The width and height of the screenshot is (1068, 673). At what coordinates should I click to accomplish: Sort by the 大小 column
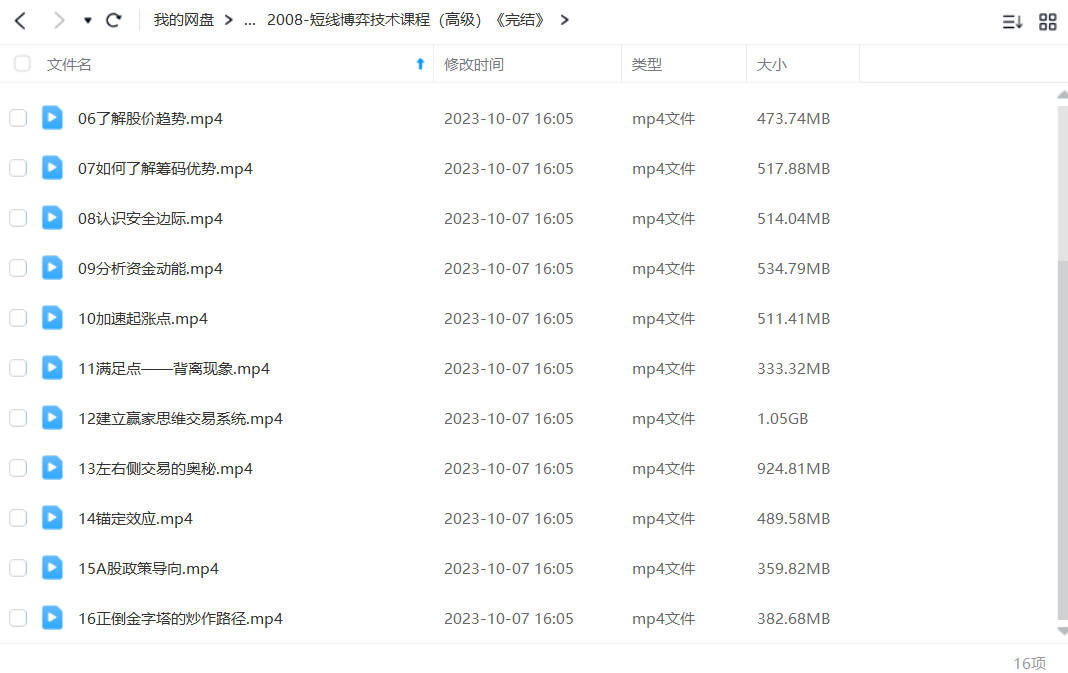pyautogui.click(x=771, y=65)
